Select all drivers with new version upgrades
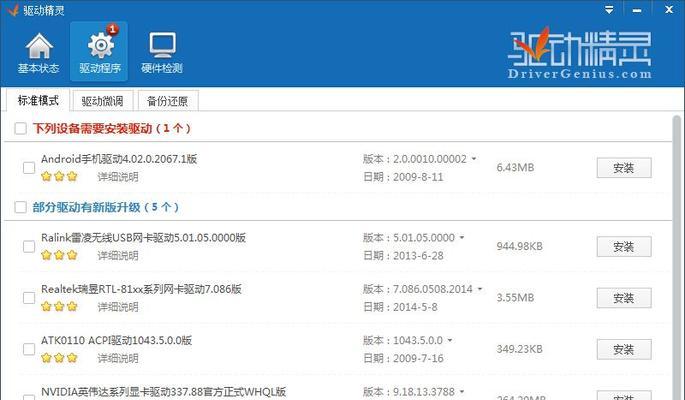The image size is (685, 400). pyautogui.click(x=20, y=207)
